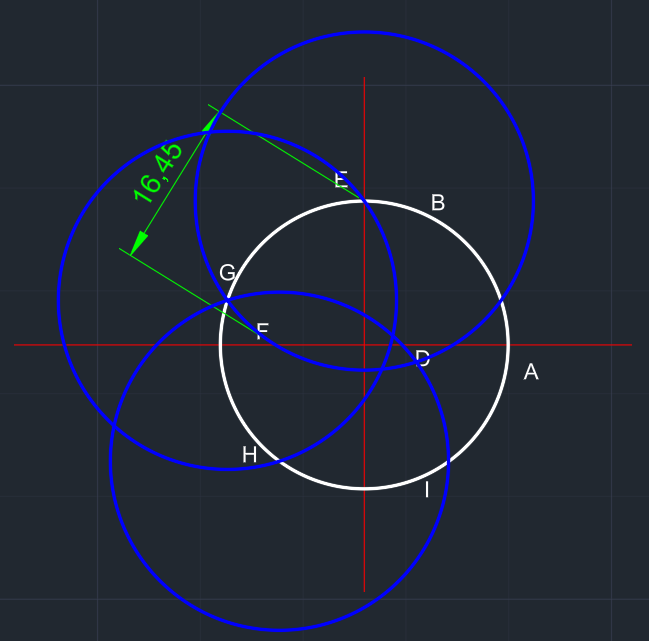Image resolution: width=649 pixels, height=641 pixels.
Task: Click the point label E
Action: [341, 180]
